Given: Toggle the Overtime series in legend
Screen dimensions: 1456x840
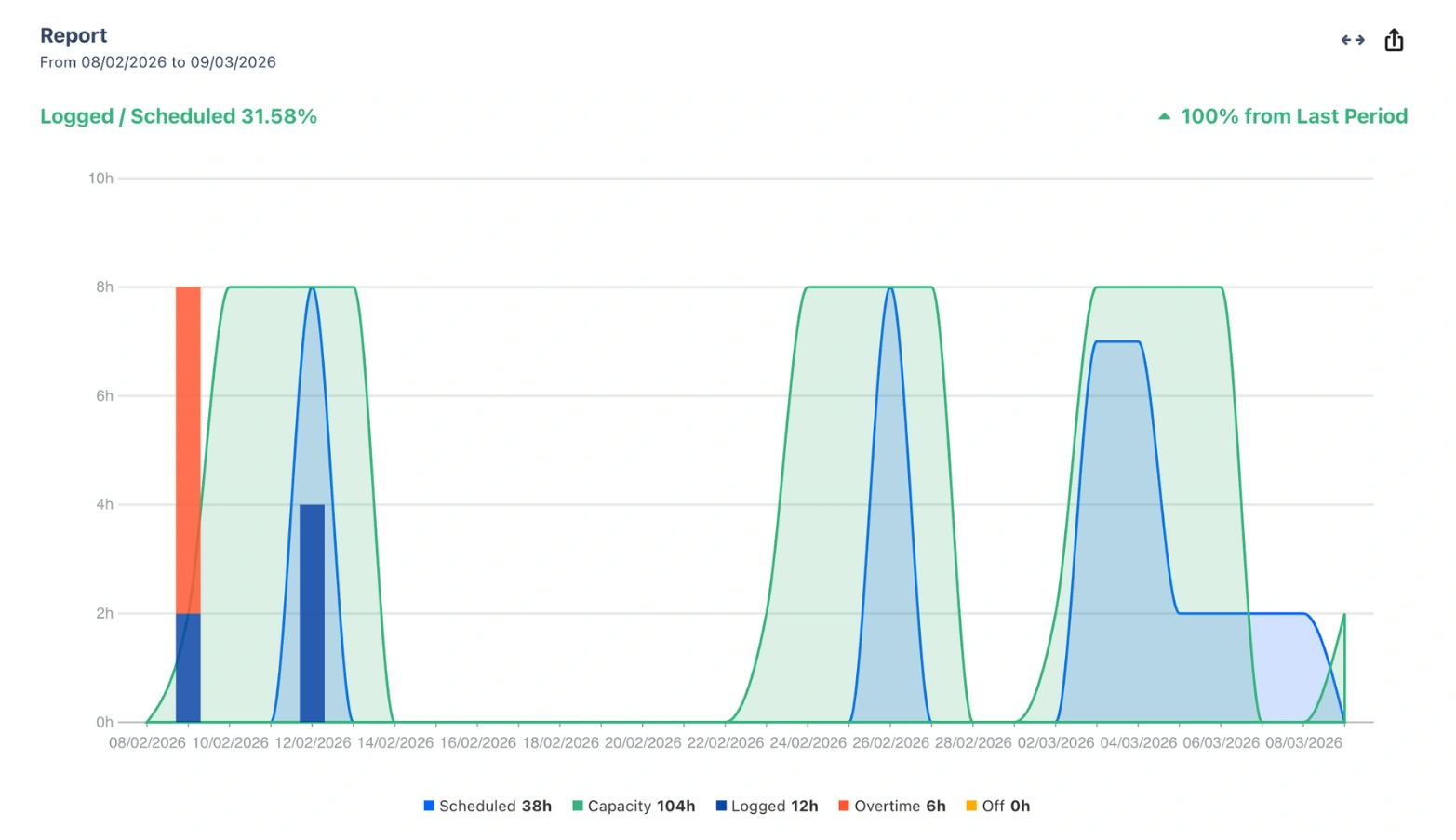Looking at the screenshot, I should point(892,806).
